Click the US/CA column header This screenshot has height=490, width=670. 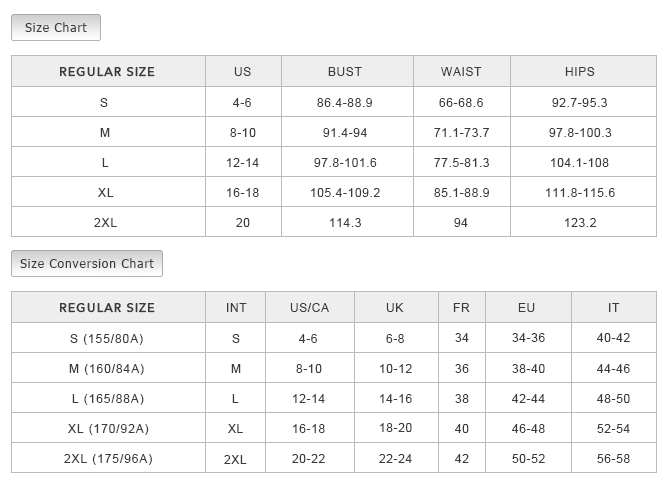coord(309,308)
